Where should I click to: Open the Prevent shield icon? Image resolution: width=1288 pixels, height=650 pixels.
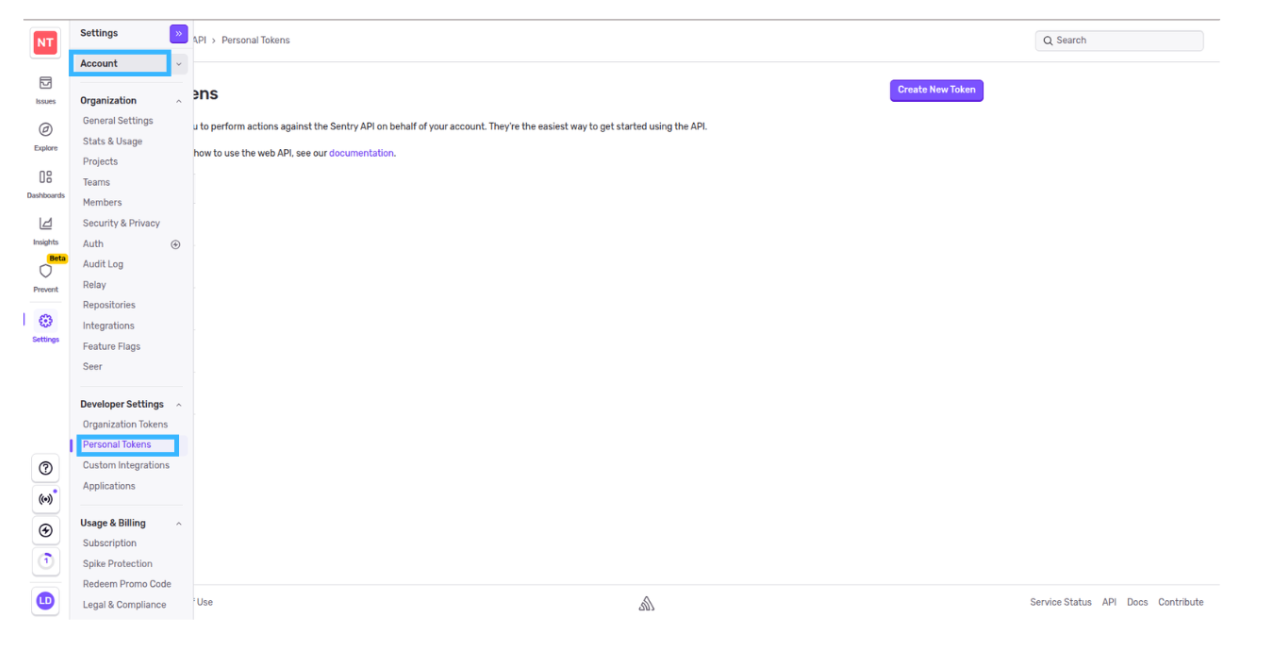tap(45, 271)
